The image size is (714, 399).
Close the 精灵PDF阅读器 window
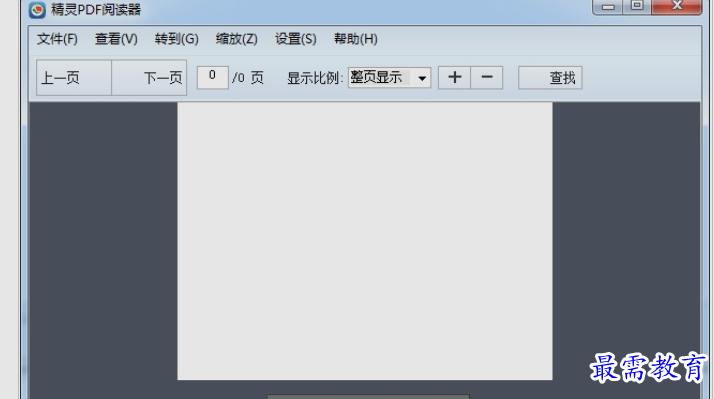pyautogui.click(x=677, y=6)
